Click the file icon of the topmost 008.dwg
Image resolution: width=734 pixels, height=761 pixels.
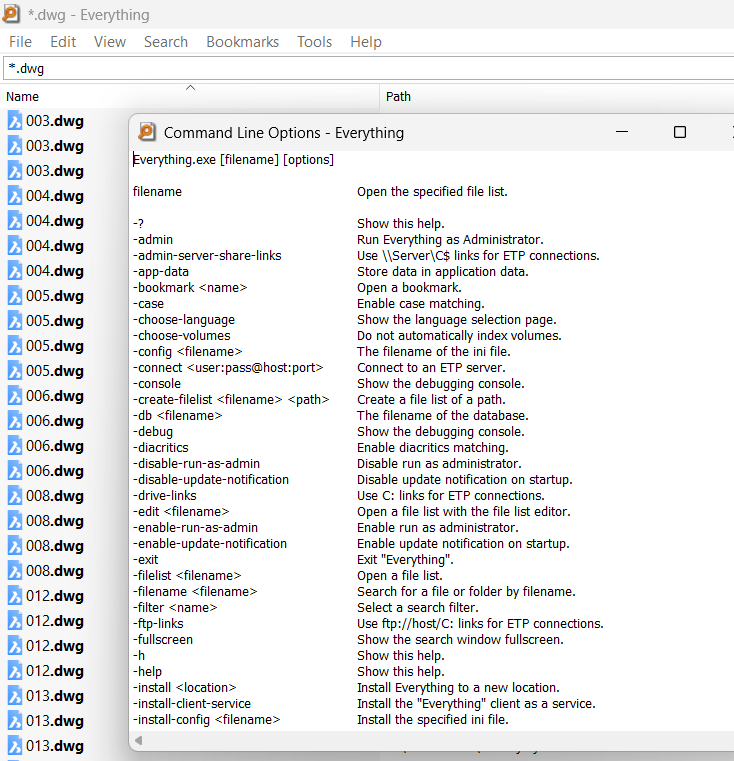15,496
